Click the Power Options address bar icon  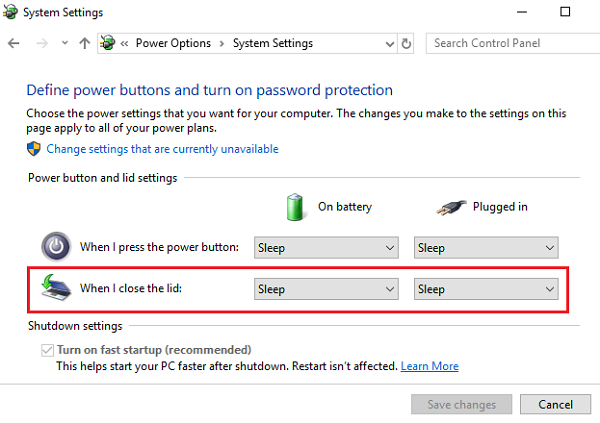[x=107, y=43]
